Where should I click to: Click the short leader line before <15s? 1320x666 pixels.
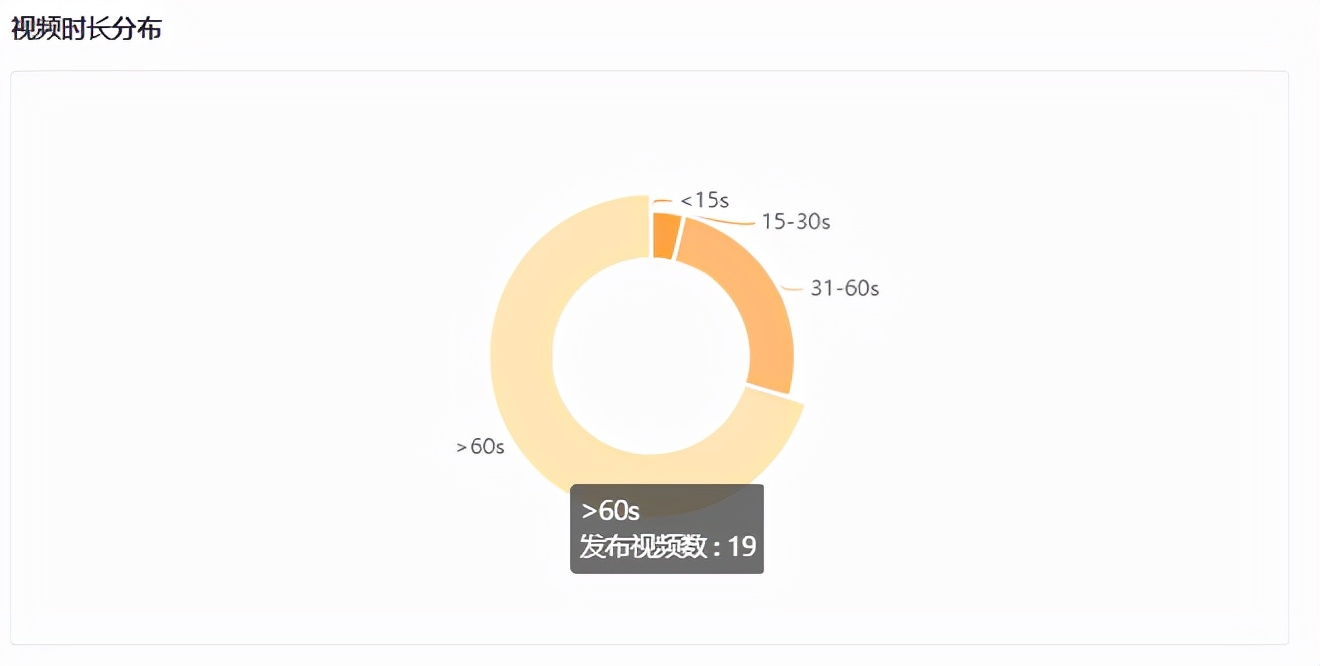tap(663, 202)
